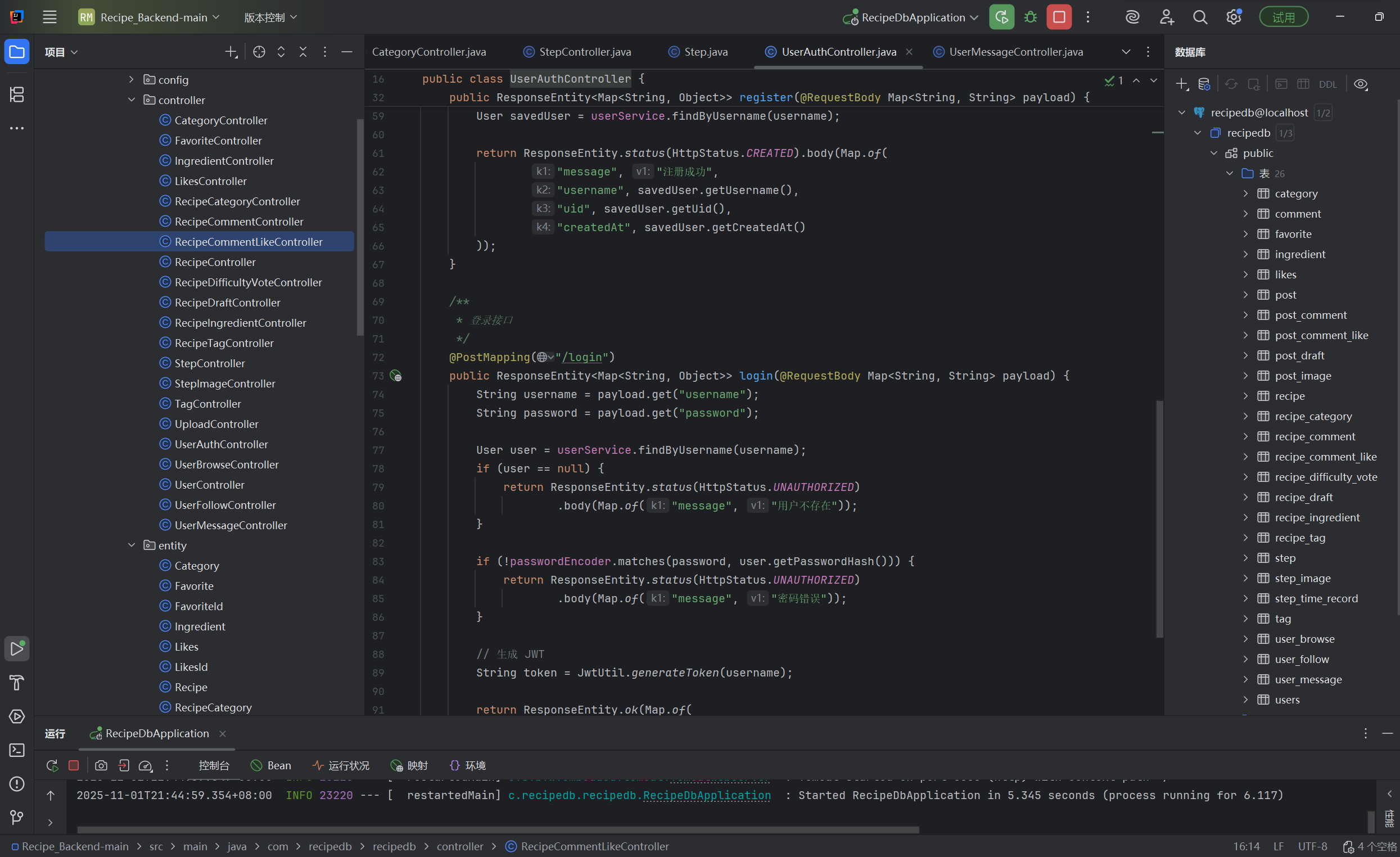
Task: Click the console horizontal scrollbar
Action: tap(498, 829)
